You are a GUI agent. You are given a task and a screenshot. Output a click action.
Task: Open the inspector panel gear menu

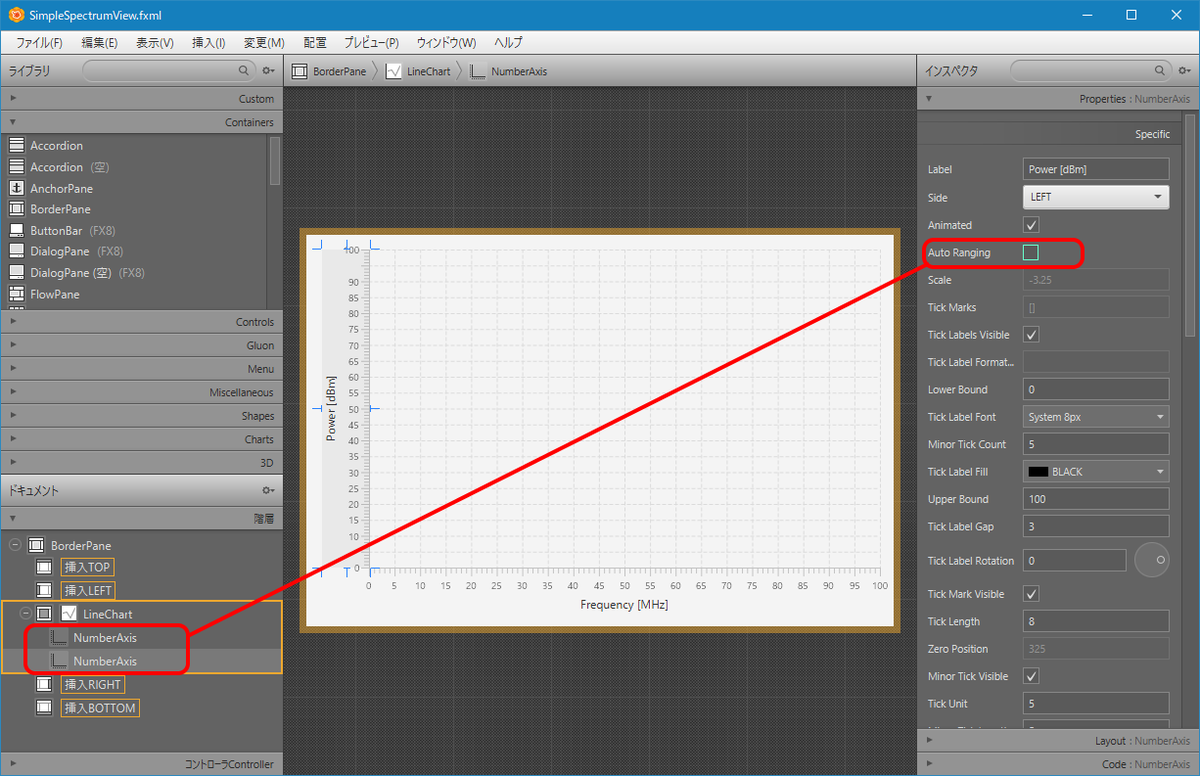pyautogui.click(x=1184, y=71)
